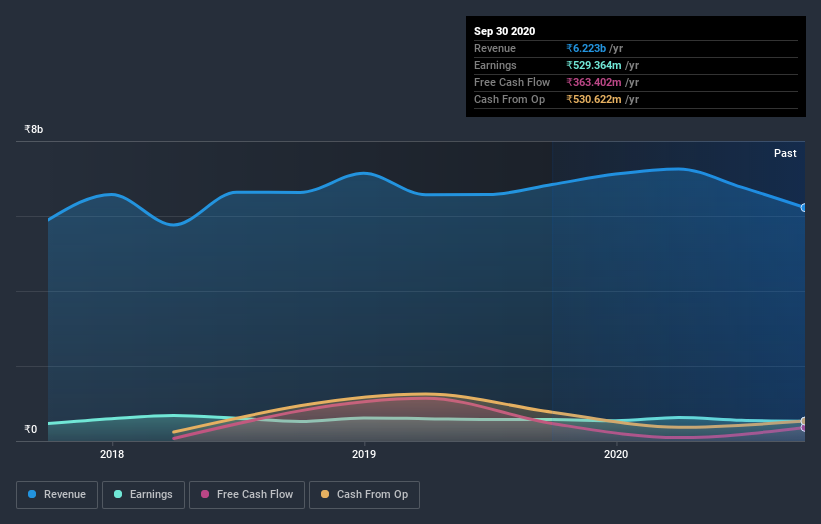Click the ₹8b axis label
Screen dimensions: 821x524
coord(34,129)
